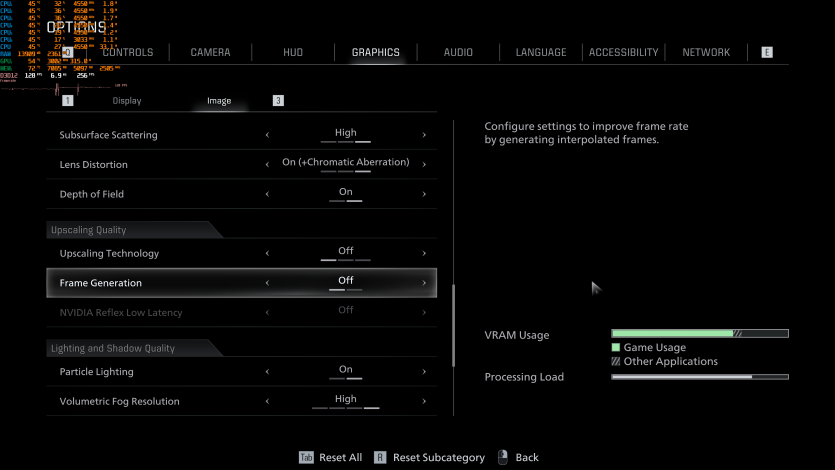The width and height of the screenshot is (835, 470).
Task: Click the 3 key next-subtab icon
Action: (x=278, y=101)
